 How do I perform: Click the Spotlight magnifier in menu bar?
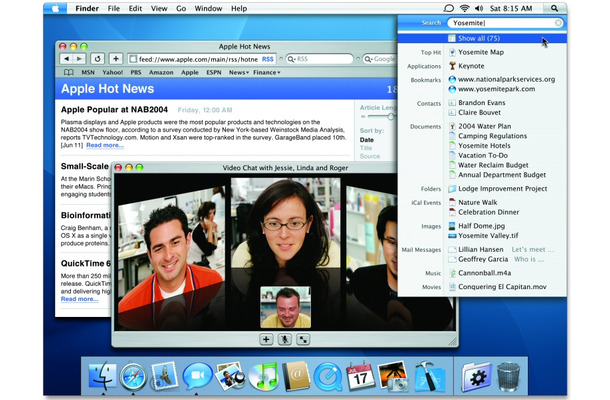[554, 8]
